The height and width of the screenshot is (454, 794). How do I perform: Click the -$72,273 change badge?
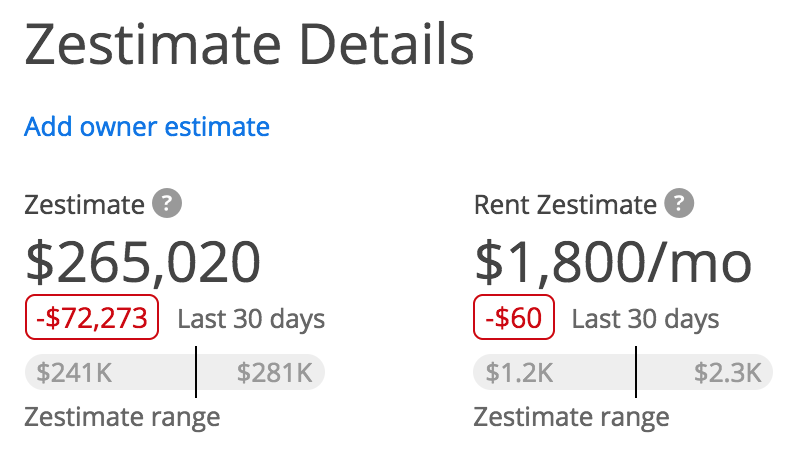point(92,317)
